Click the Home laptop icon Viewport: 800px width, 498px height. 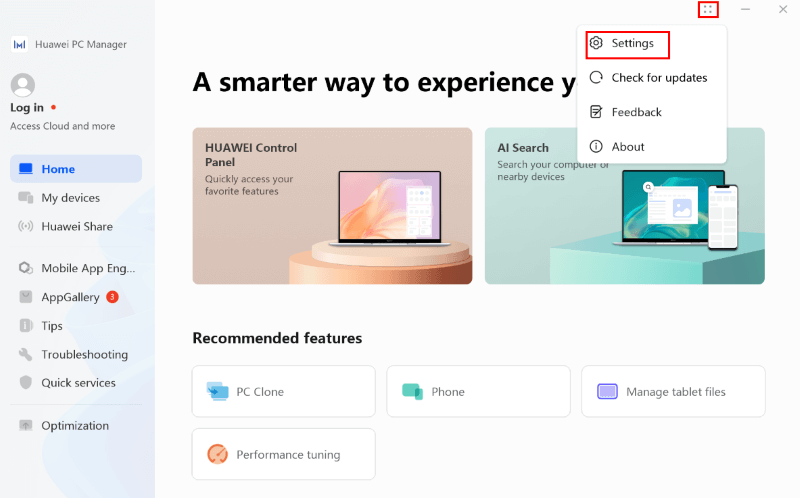[26, 169]
